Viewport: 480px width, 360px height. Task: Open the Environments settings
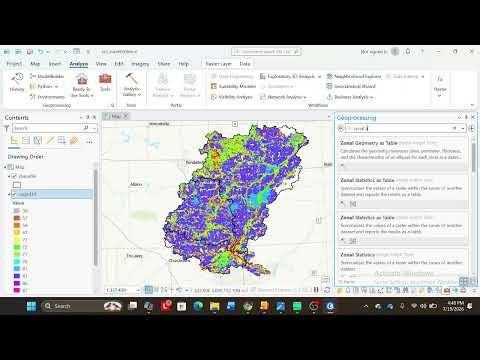[x=47, y=97]
